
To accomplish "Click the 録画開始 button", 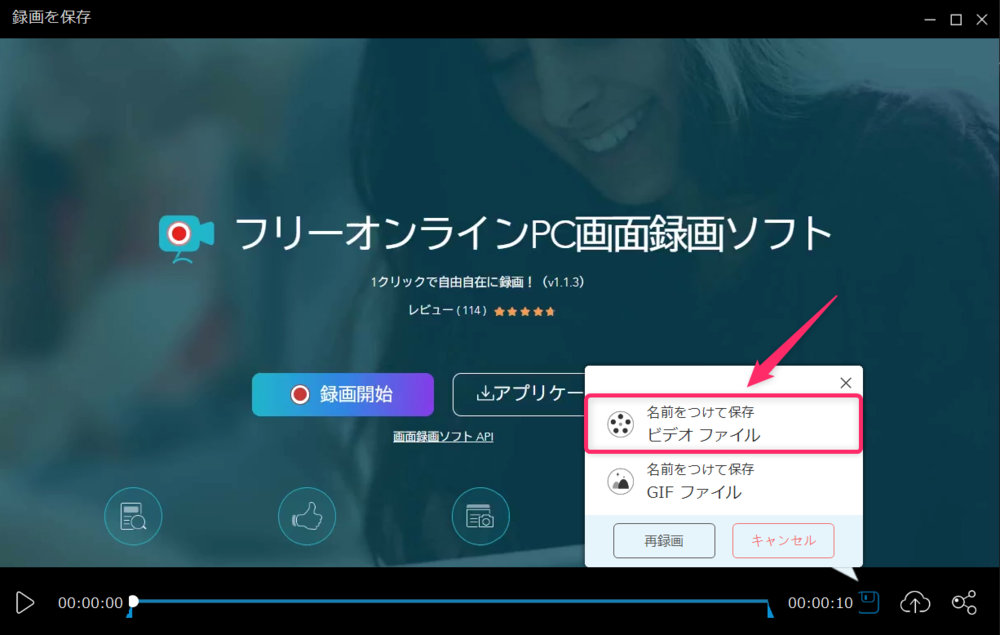I will pyautogui.click(x=342, y=395).
